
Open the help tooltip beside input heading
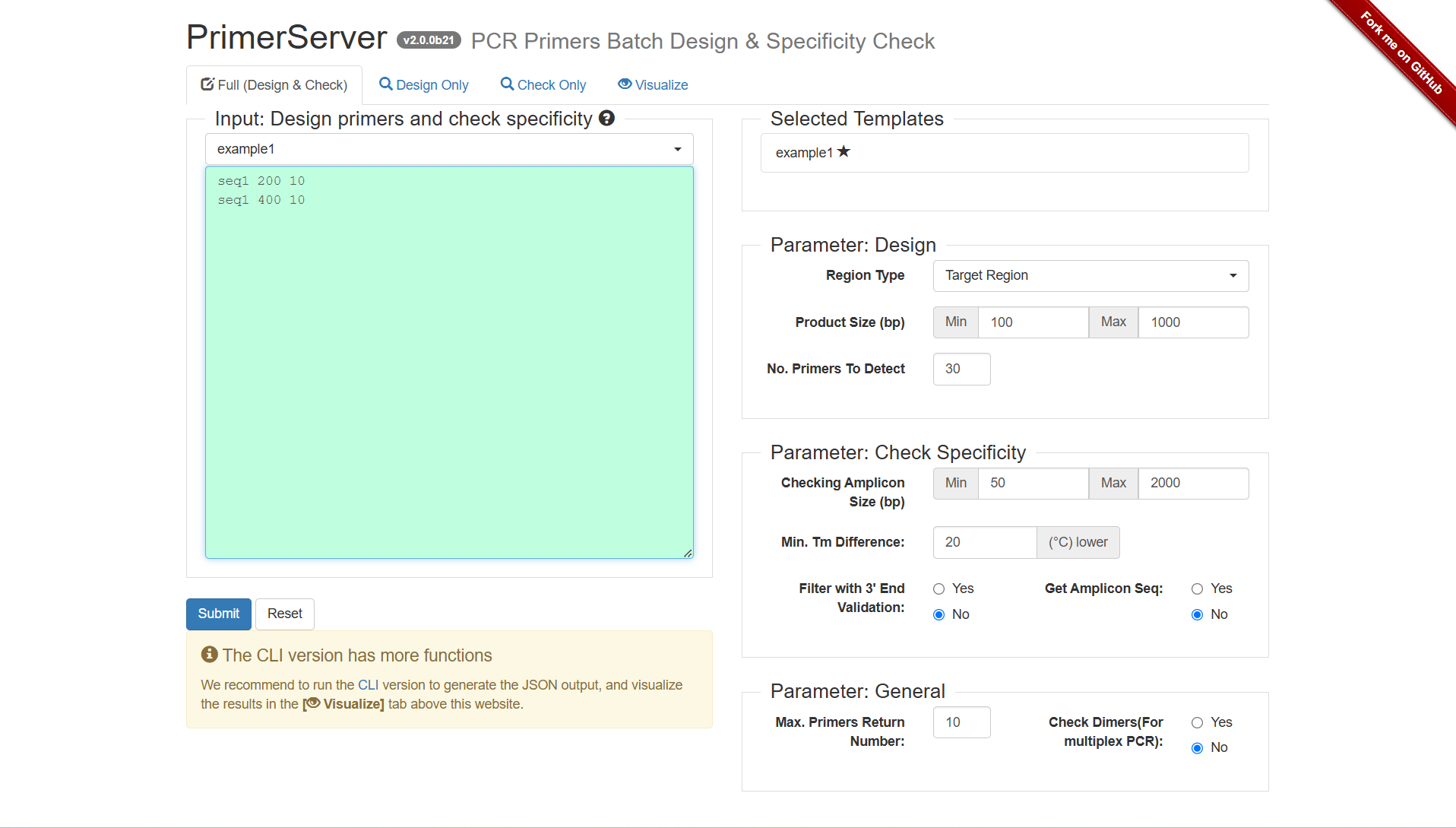pyautogui.click(x=606, y=119)
